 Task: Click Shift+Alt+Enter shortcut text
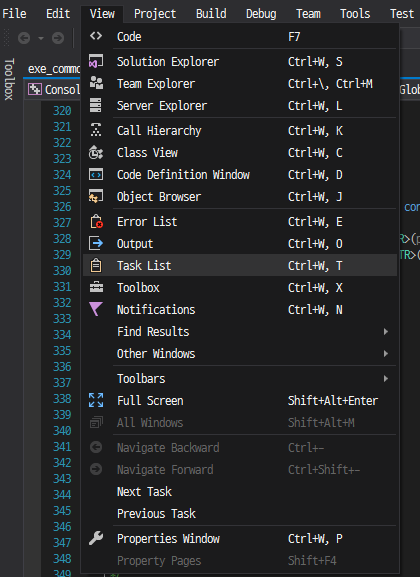tap(333, 401)
